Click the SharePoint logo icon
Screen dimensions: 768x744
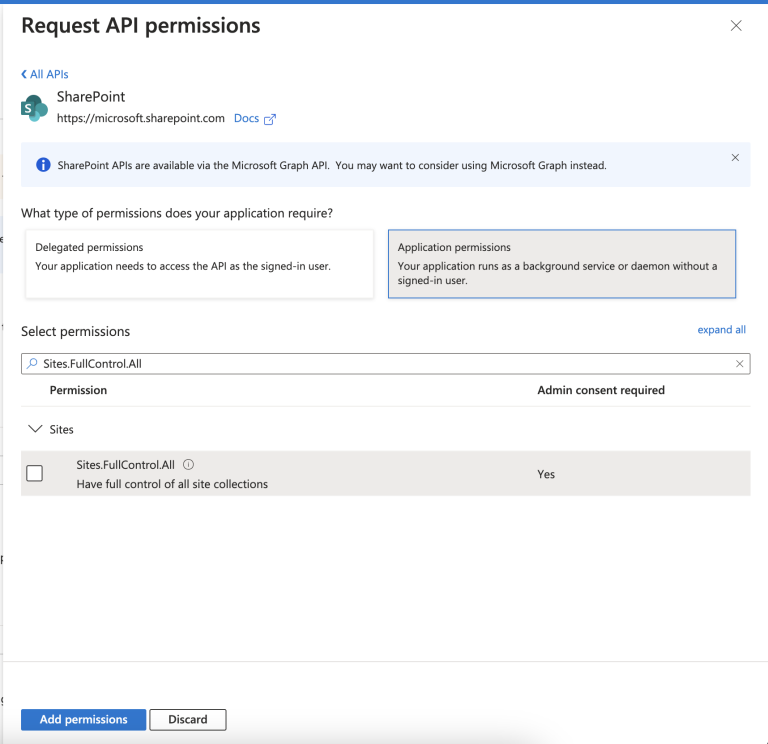[x=35, y=108]
